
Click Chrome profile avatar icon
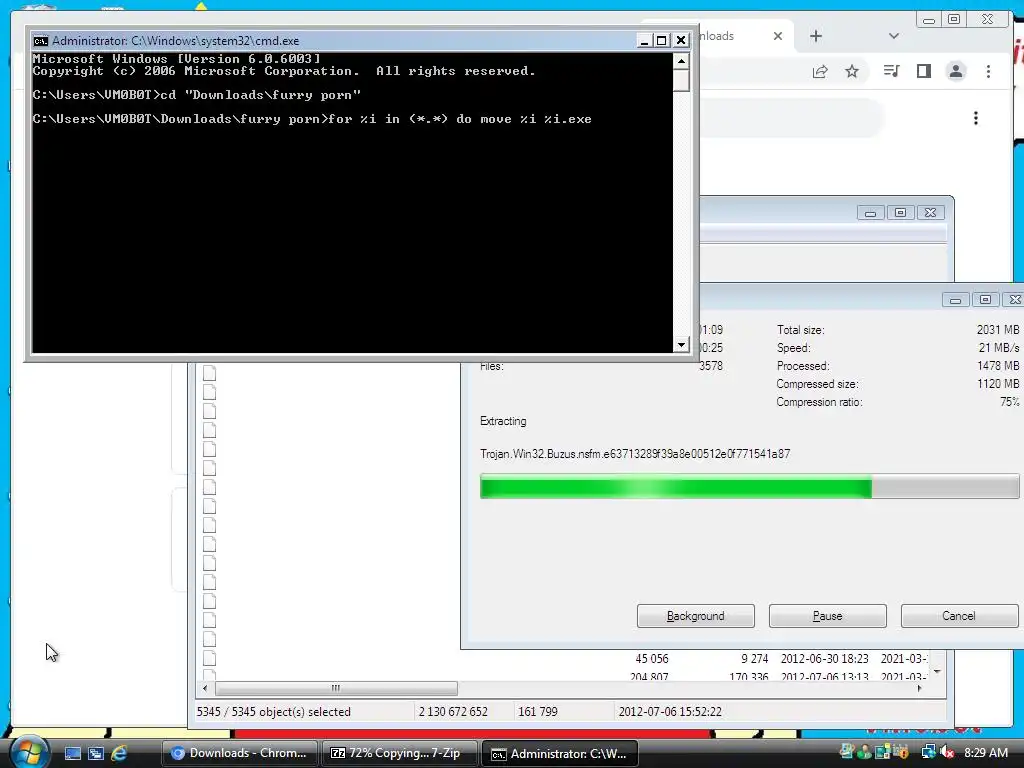956,71
